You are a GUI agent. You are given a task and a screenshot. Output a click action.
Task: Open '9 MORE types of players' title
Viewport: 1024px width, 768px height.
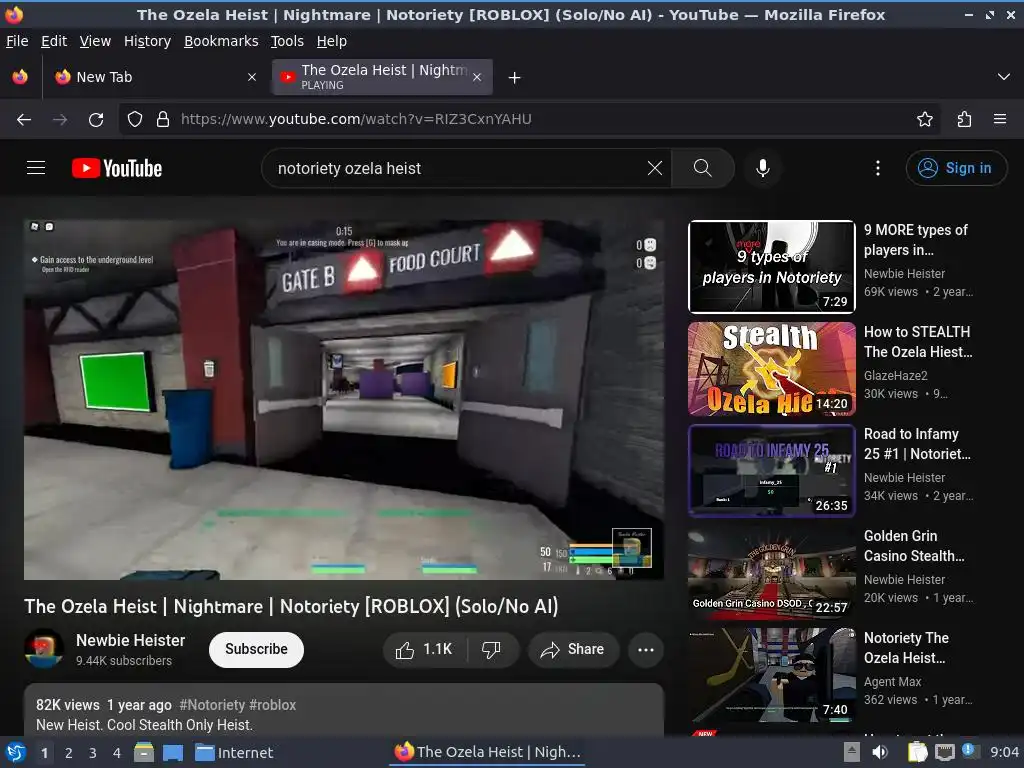(916, 240)
